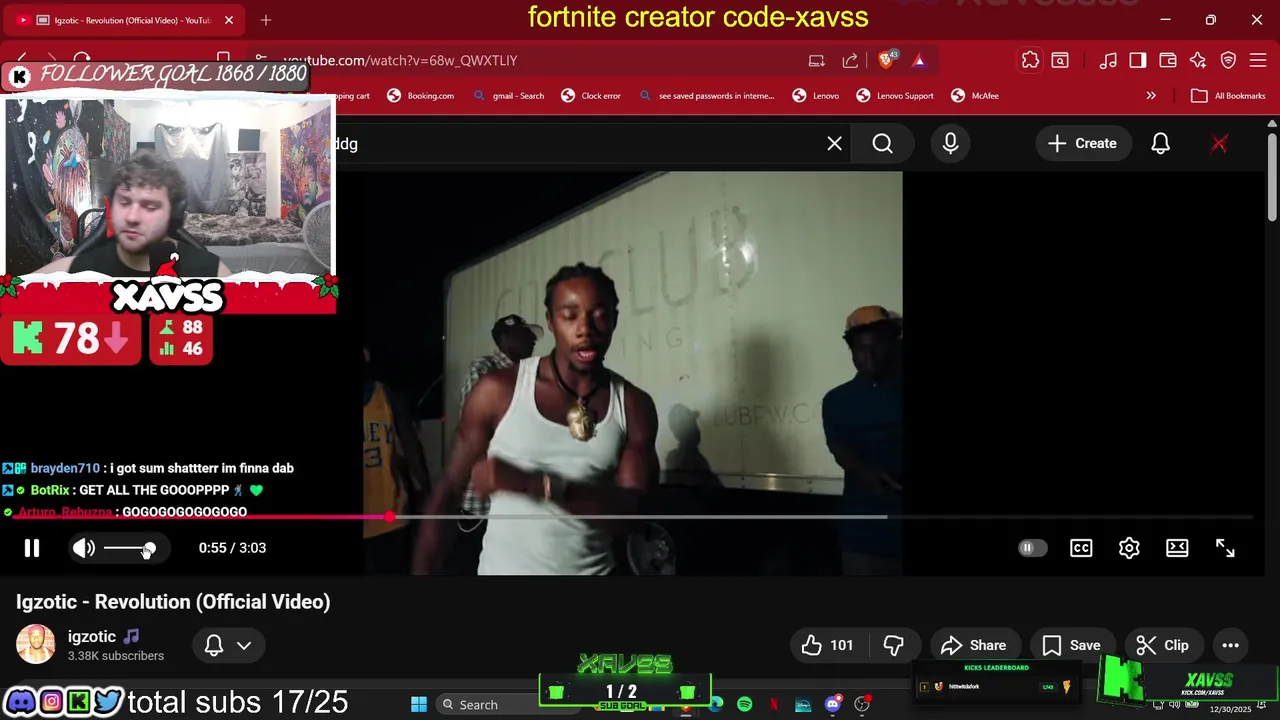Open the Brave VPN shield icon
This screenshot has height=720, width=1280.
tap(1228, 60)
